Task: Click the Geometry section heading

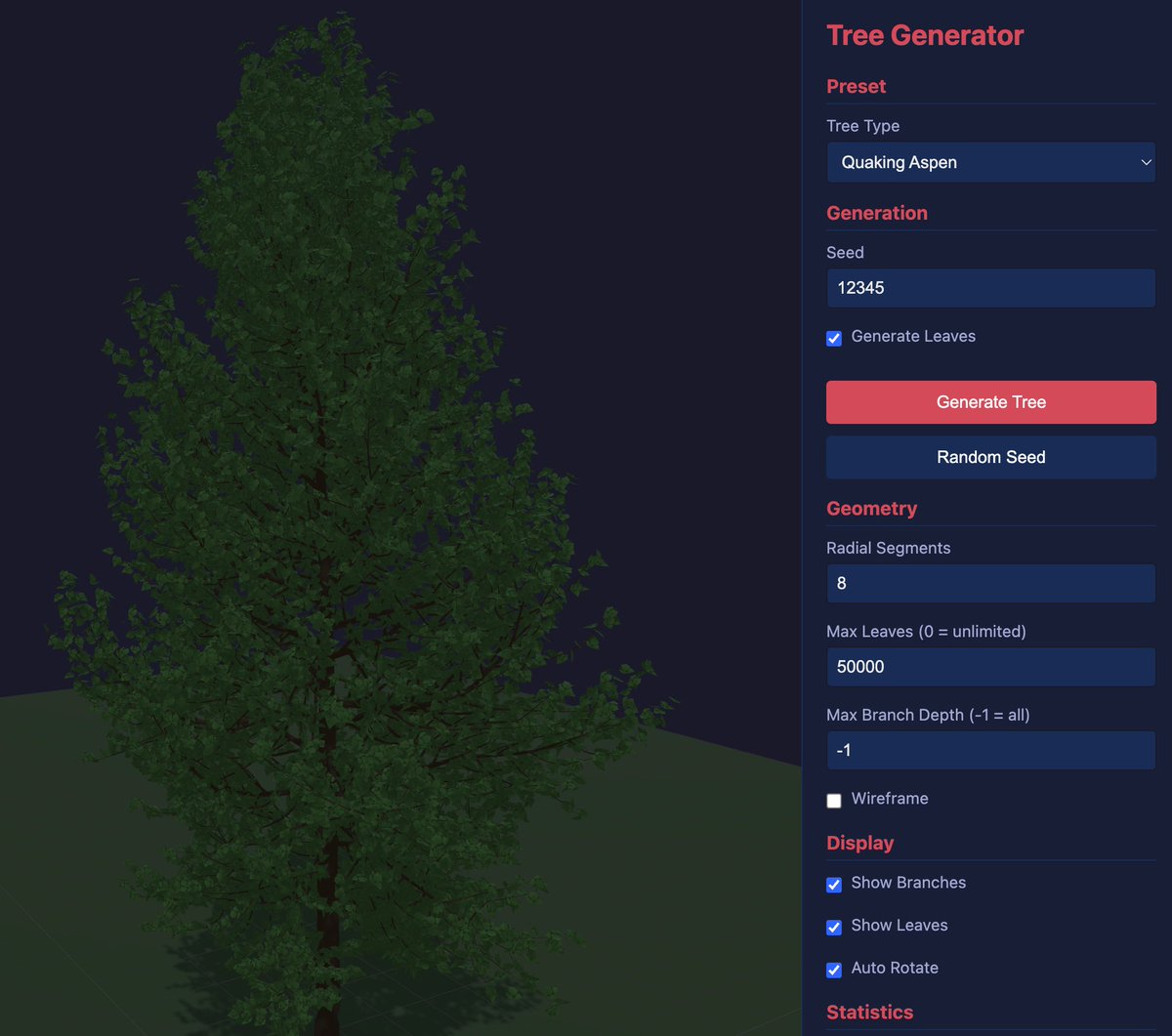Action: [871, 508]
